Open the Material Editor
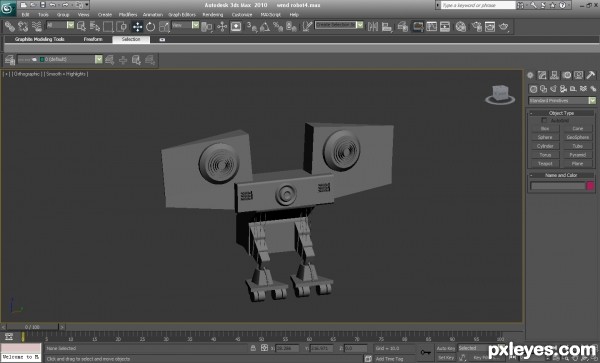600x363 pixels. 461,26
